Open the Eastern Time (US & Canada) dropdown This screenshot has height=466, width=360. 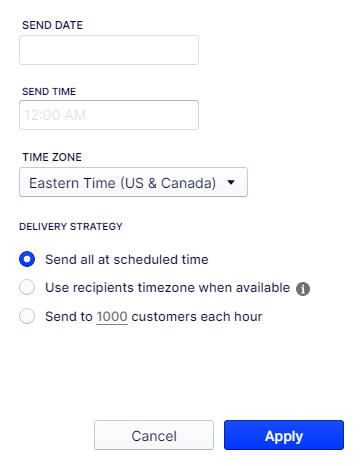coord(133,182)
